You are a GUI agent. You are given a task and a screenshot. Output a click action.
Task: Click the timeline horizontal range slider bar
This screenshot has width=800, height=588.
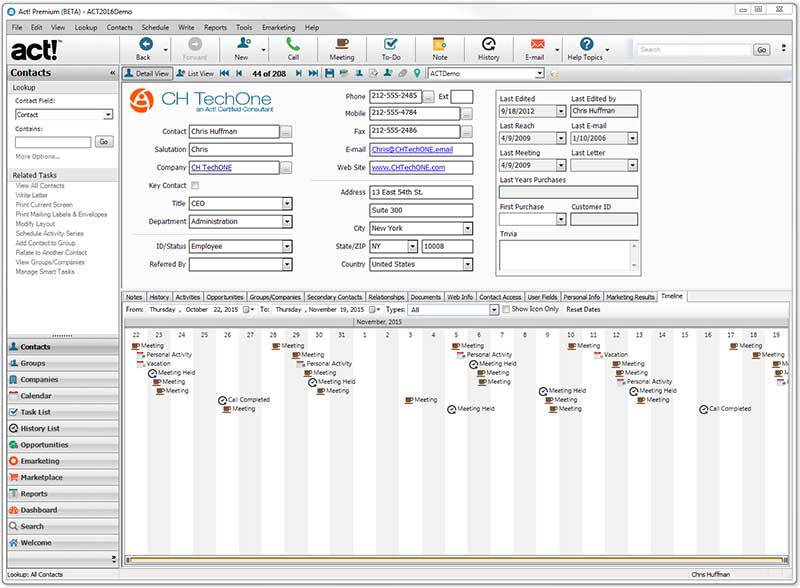[457, 560]
